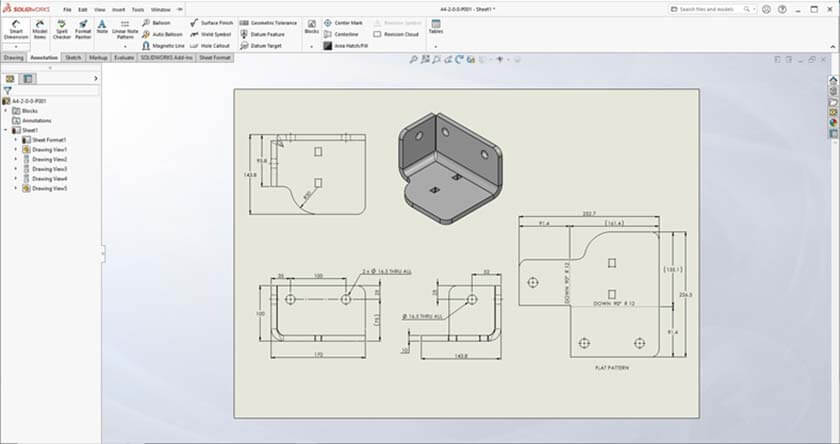Viewport: 840px width, 444px height.
Task: Select Annotations in the feature tree
Action: (36, 120)
